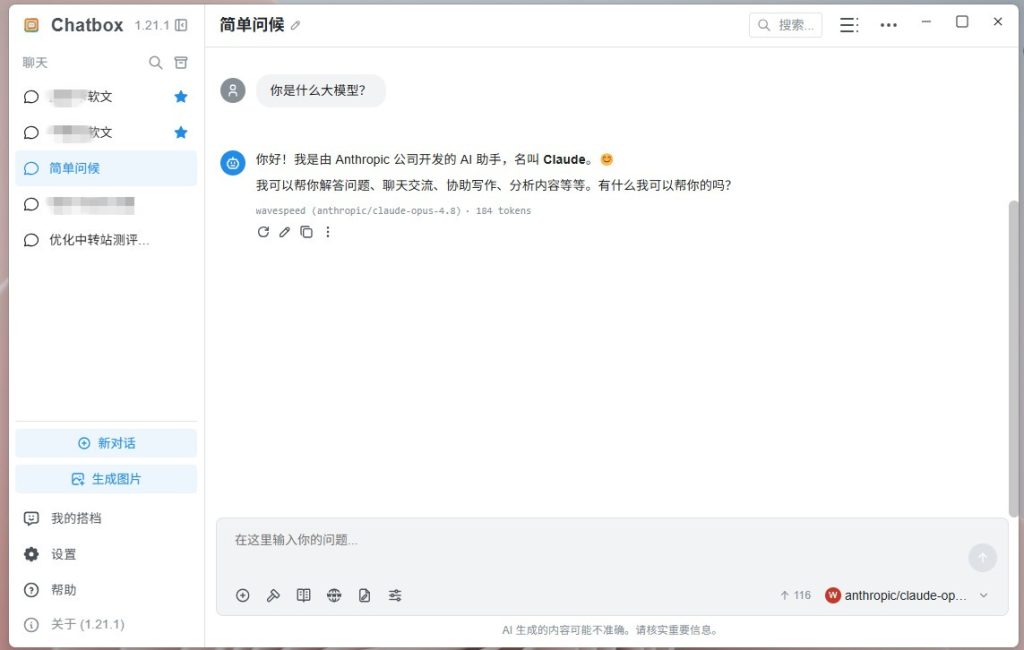Click the chat area vertical scrollbar
Image resolution: width=1024 pixels, height=650 pixels.
pos(1013,358)
